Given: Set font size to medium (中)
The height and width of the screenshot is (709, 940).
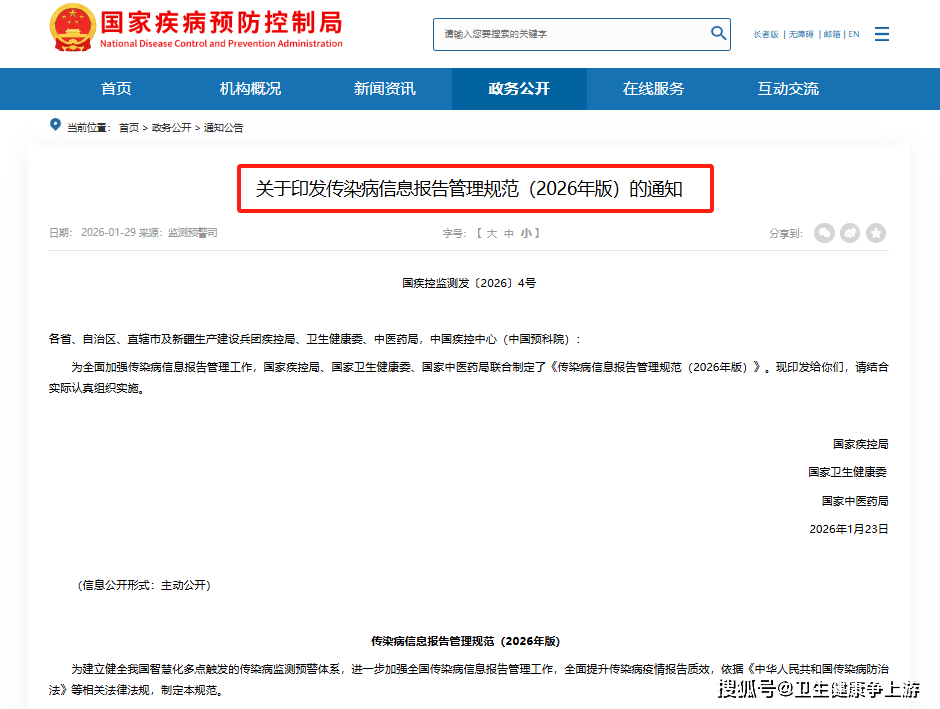Looking at the screenshot, I should click(508, 233).
